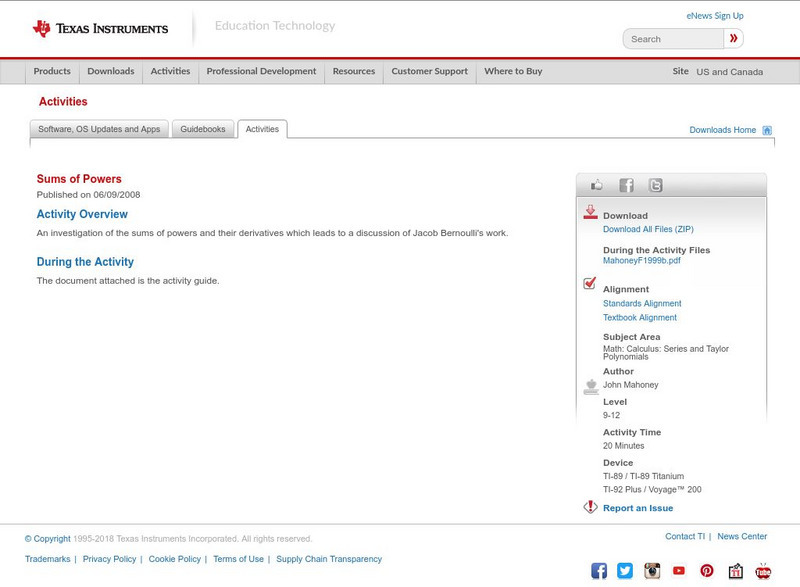Viewport: 800px width, 587px height.
Task: Click the YouTube footer icon
Action: pos(679,570)
